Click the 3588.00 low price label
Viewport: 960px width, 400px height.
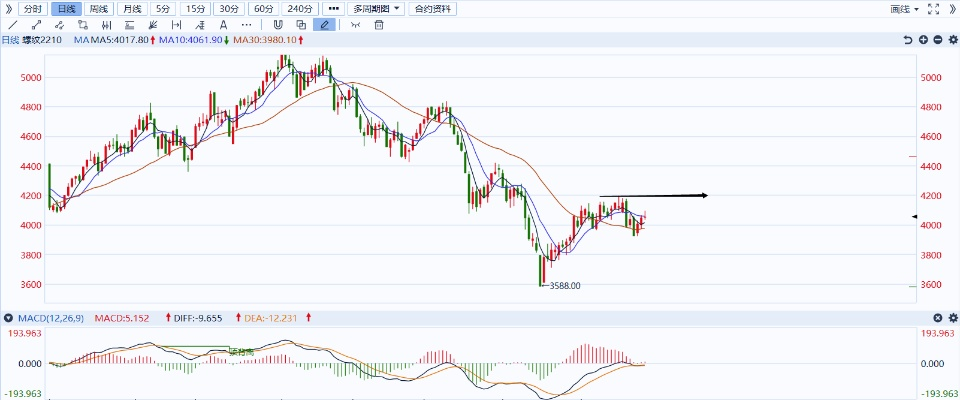(564, 285)
